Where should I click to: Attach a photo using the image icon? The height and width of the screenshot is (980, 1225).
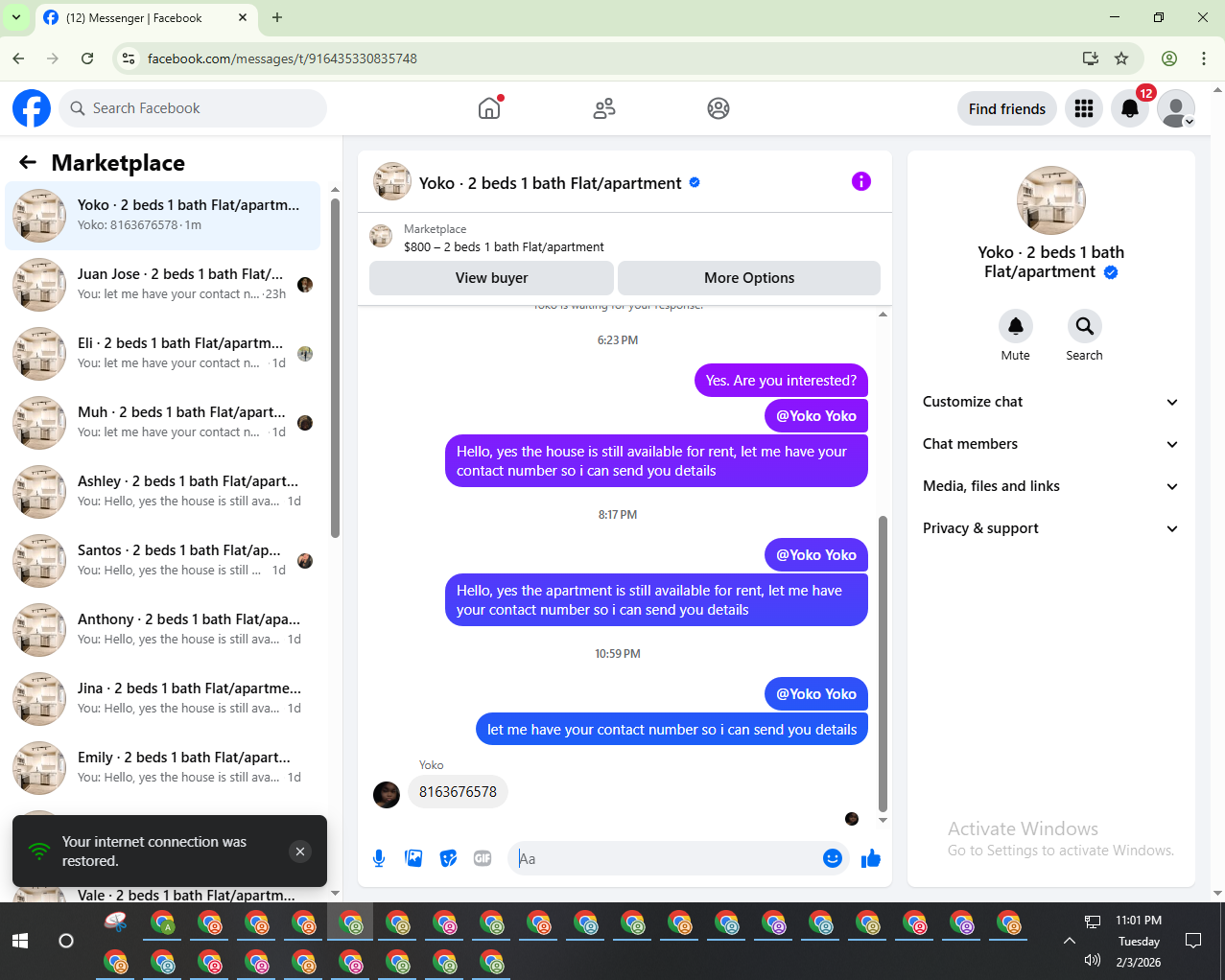(x=413, y=858)
